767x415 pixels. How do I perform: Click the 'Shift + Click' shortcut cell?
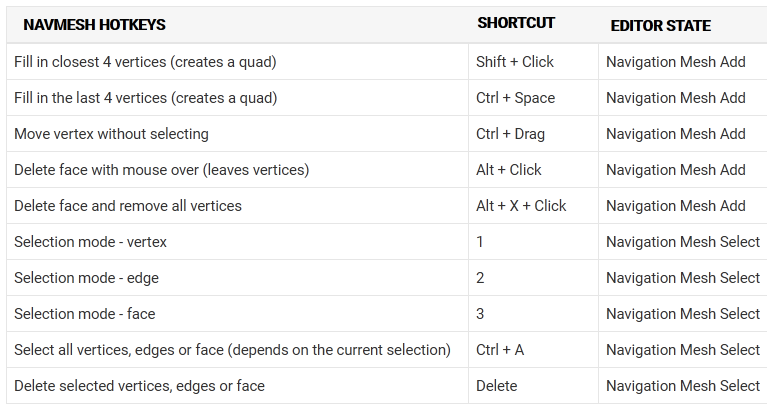pos(515,62)
